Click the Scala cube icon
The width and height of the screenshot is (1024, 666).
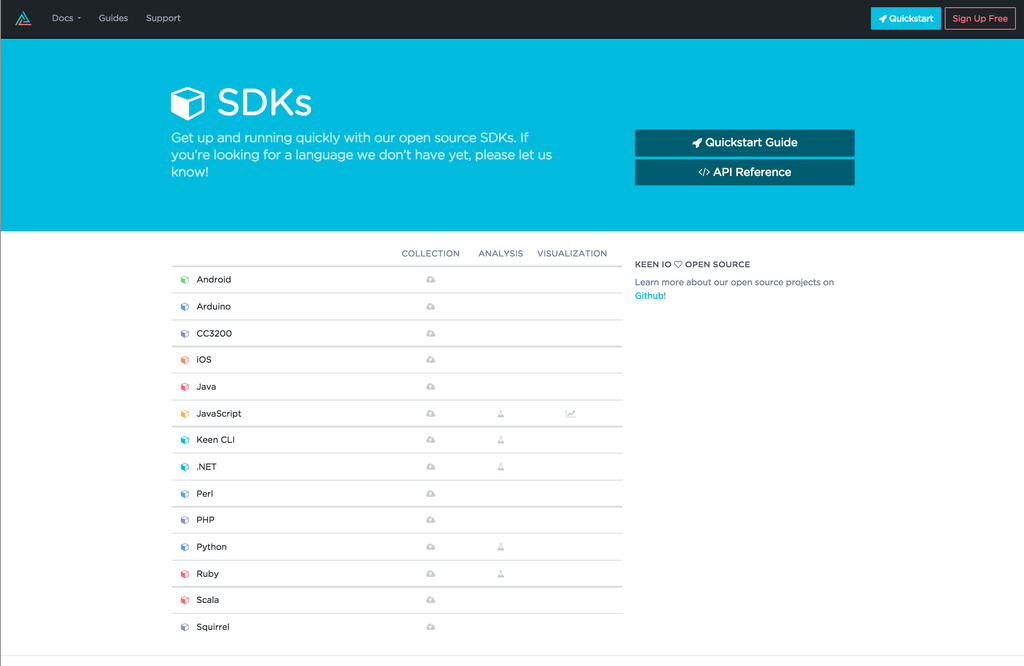click(185, 600)
